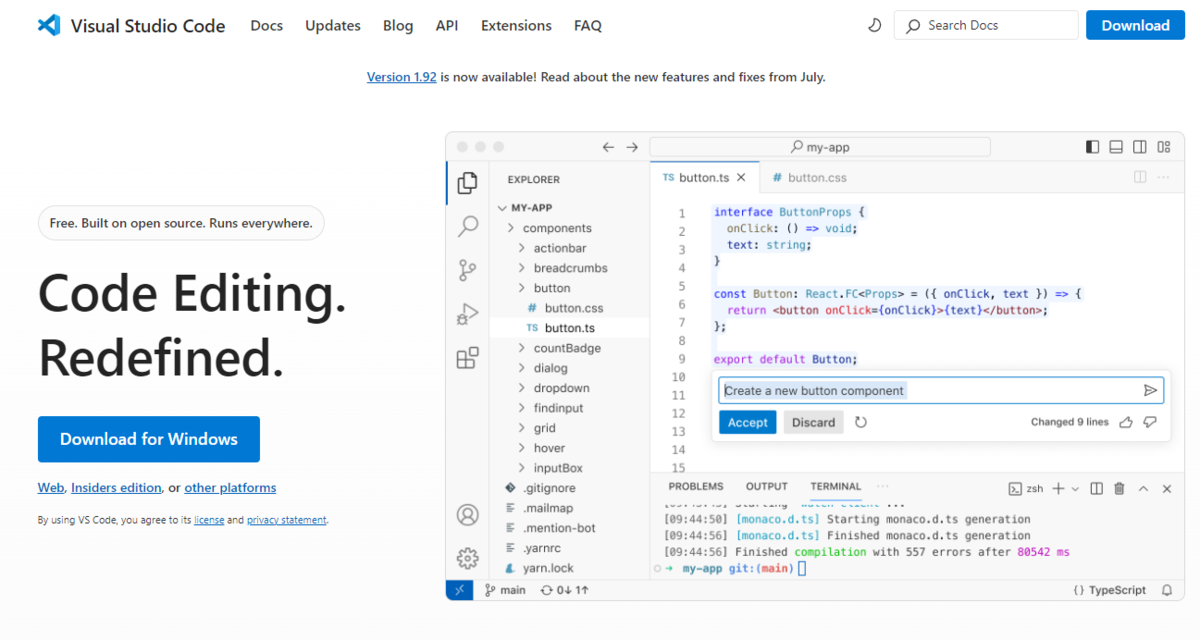The height and width of the screenshot is (640, 1200).
Task: Switch to the PROBLEMS panel tab
Action: pyautogui.click(x=696, y=487)
